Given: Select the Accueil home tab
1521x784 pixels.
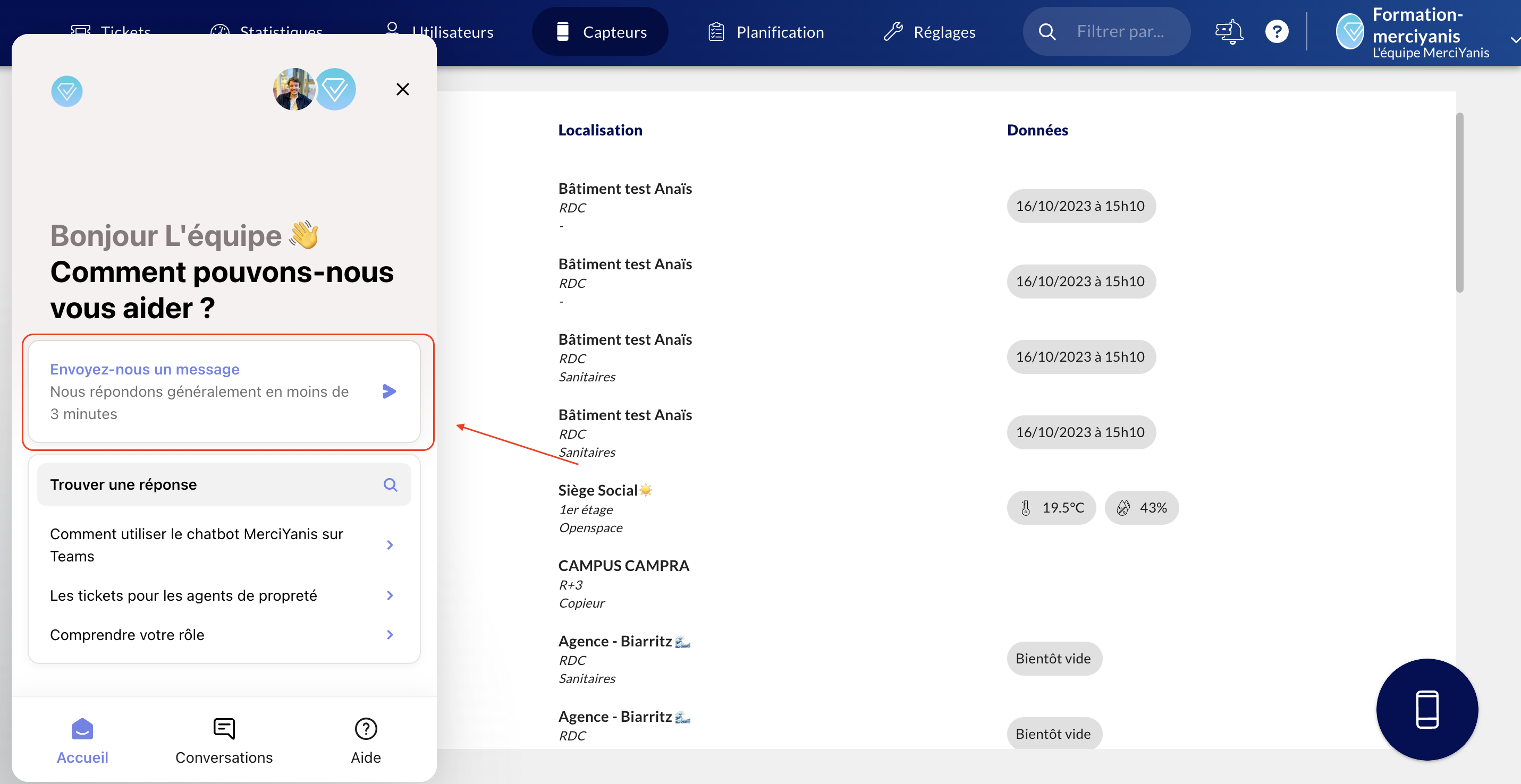Looking at the screenshot, I should (x=82, y=741).
